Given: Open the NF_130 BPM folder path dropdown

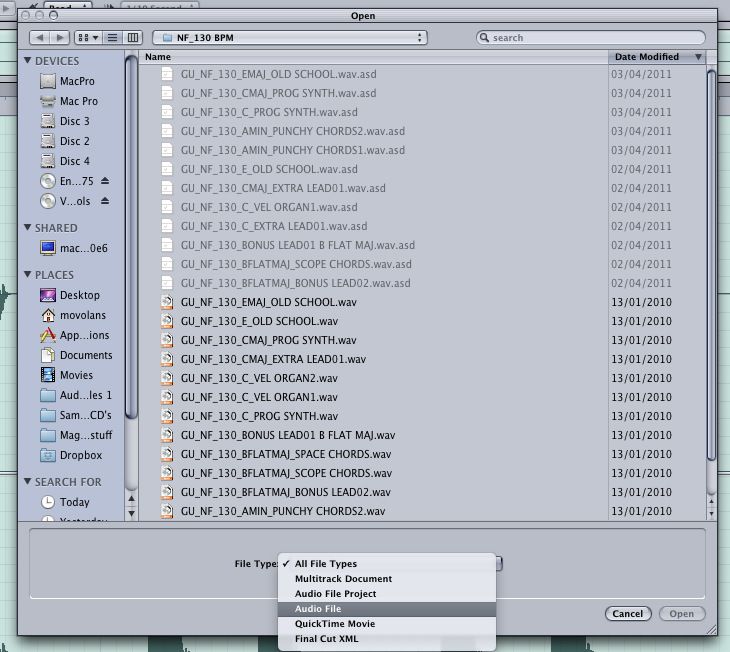Looking at the screenshot, I should click(x=290, y=38).
